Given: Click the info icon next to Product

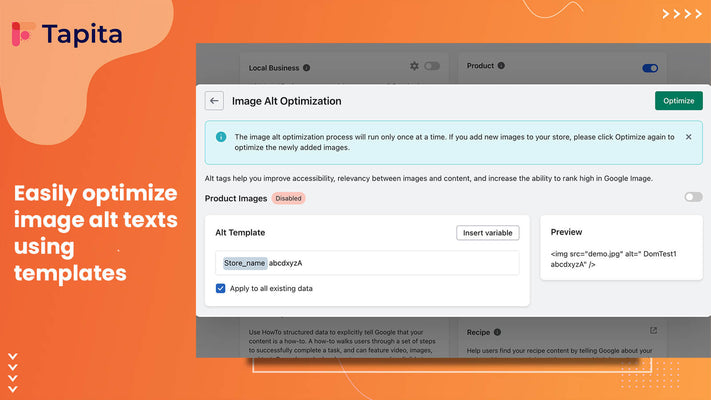Looking at the screenshot, I should point(502,66).
